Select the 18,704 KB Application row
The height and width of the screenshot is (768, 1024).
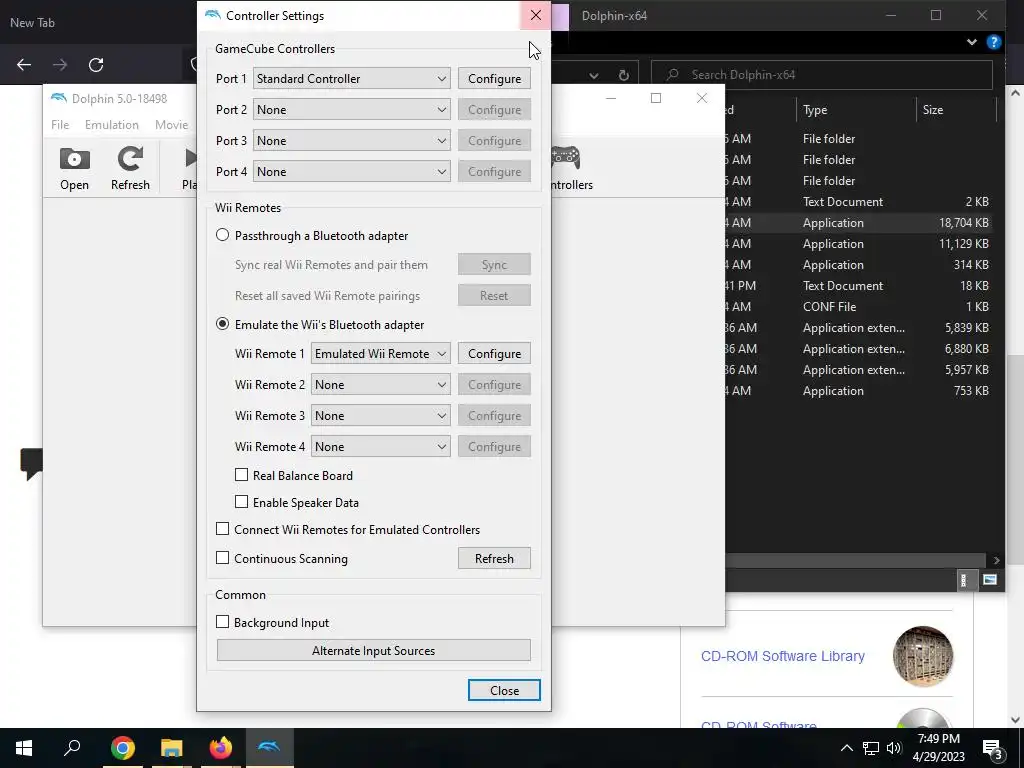[861, 223]
